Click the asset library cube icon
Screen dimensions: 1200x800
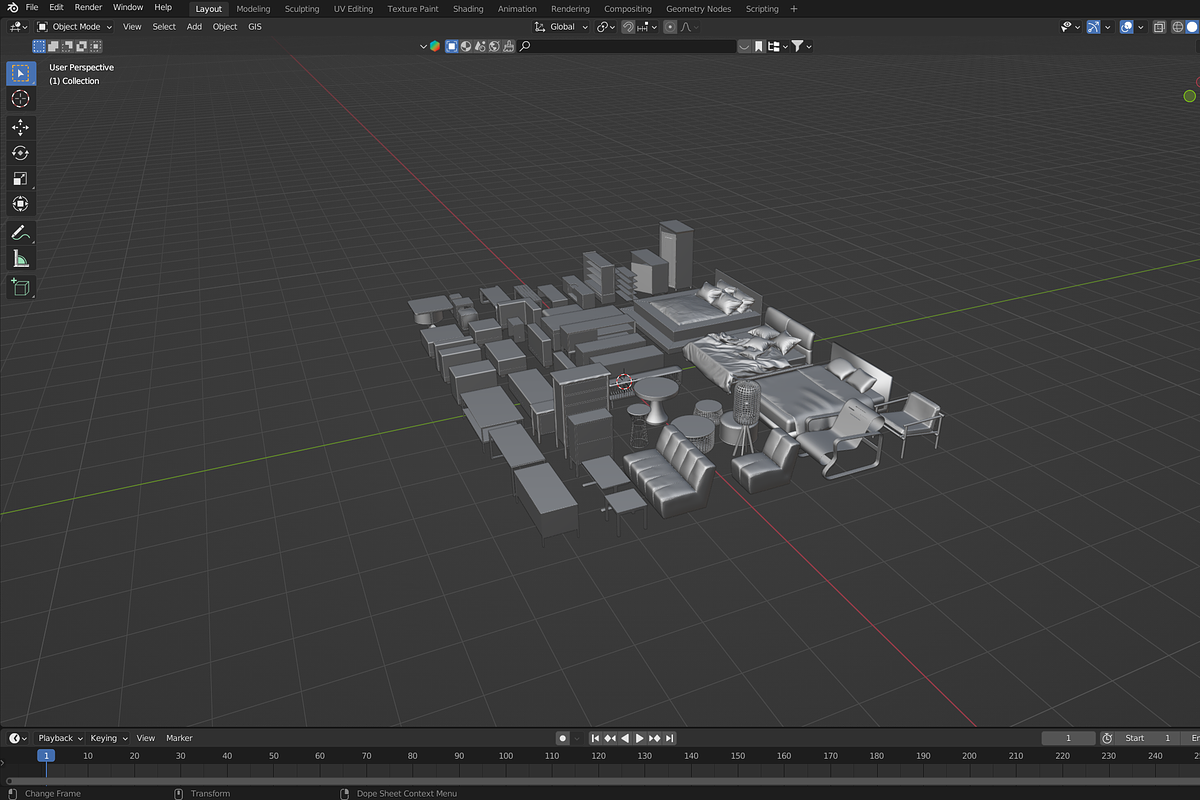pos(435,46)
